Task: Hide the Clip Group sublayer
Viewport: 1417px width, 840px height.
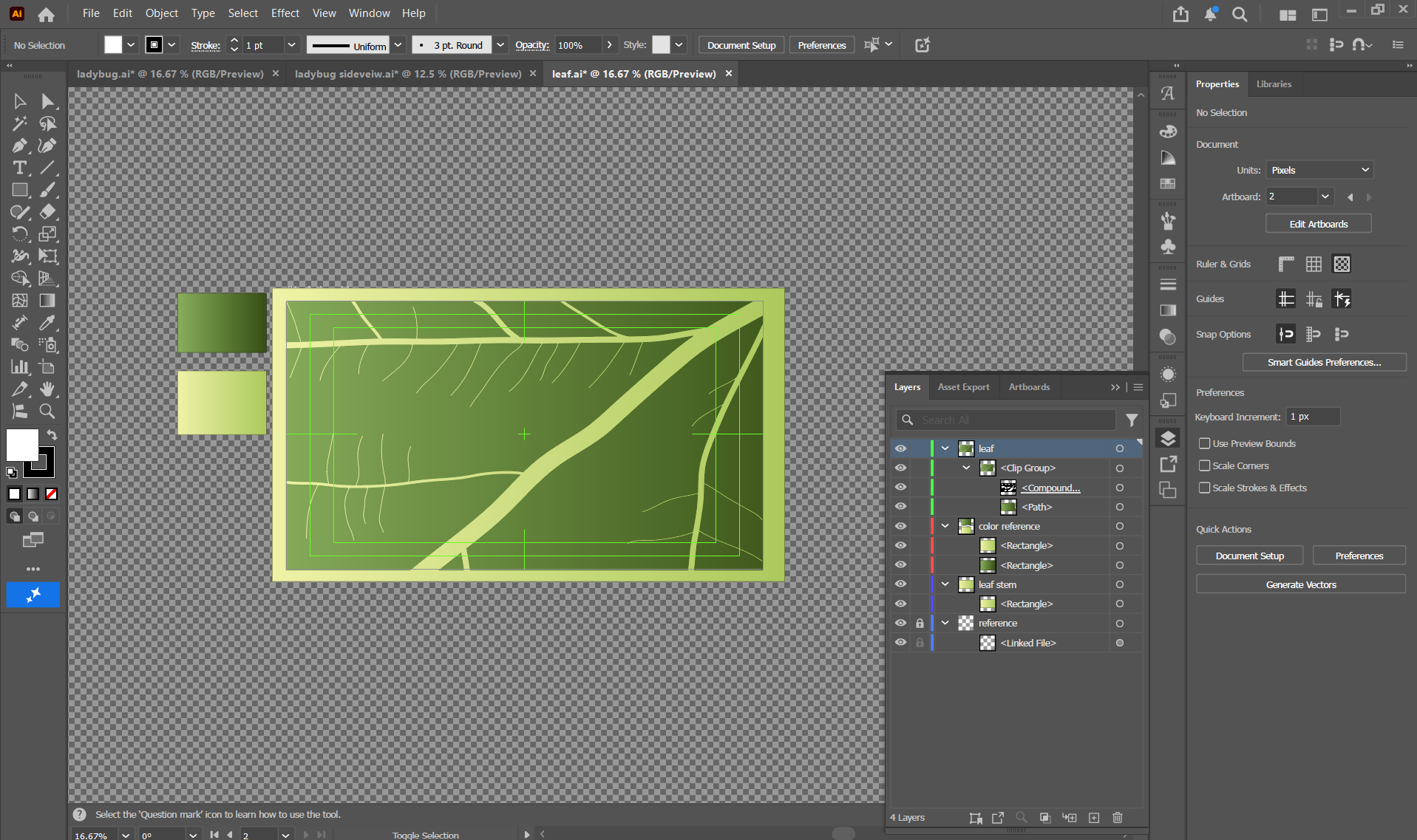Action: coord(900,468)
